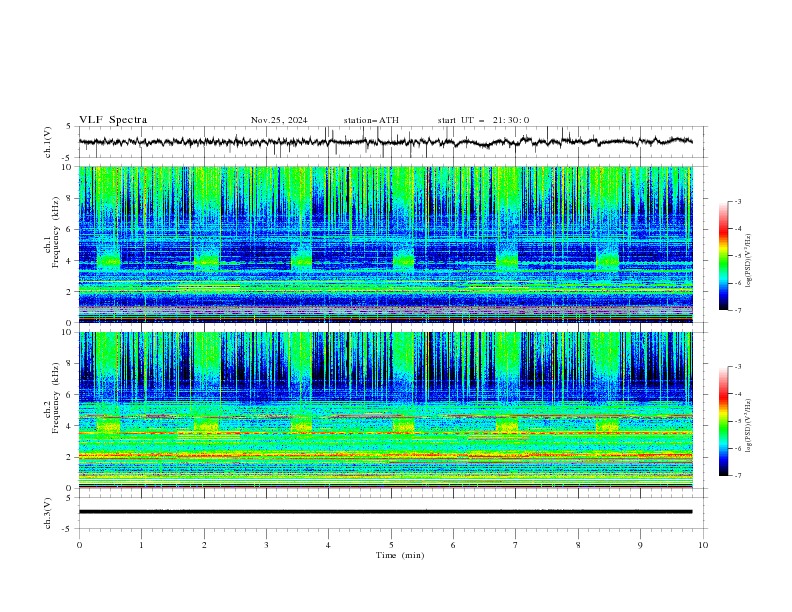Click the ch.3 voltage waveform trace
This screenshot has height=612, width=792.
click(x=385, y=512)
